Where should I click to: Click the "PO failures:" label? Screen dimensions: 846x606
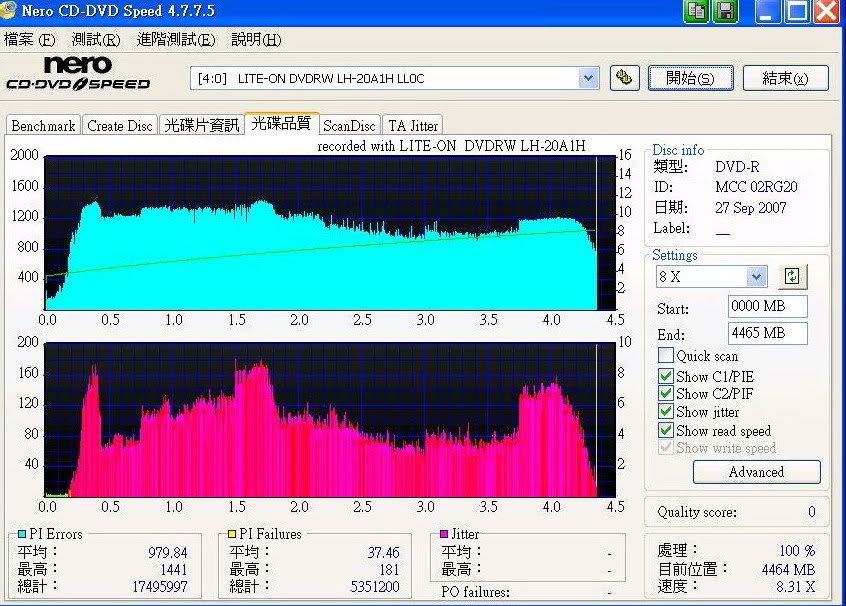(475, 592)
